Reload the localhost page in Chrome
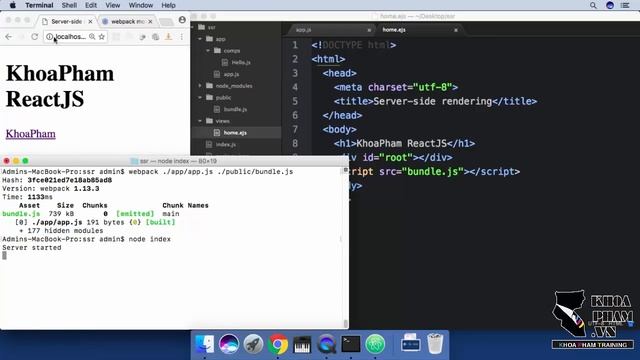640x360 pixels. coord(35,37)
